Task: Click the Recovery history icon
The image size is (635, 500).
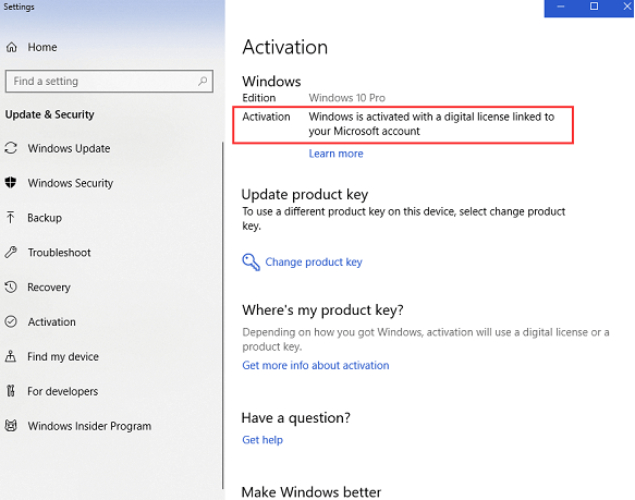Action: tap(12, 287)
